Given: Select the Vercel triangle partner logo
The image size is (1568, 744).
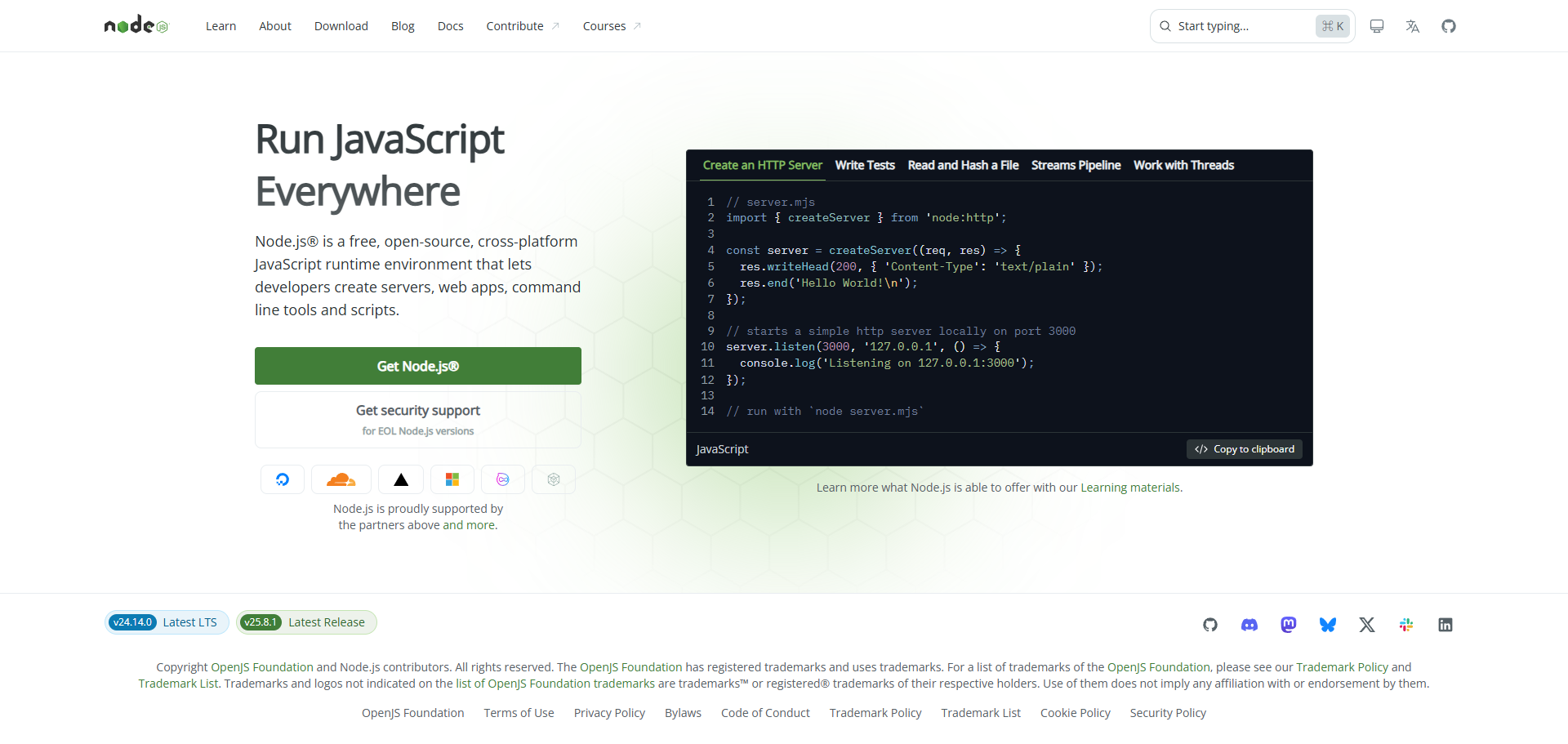Looking at the screenshot, I should point(400,479).
